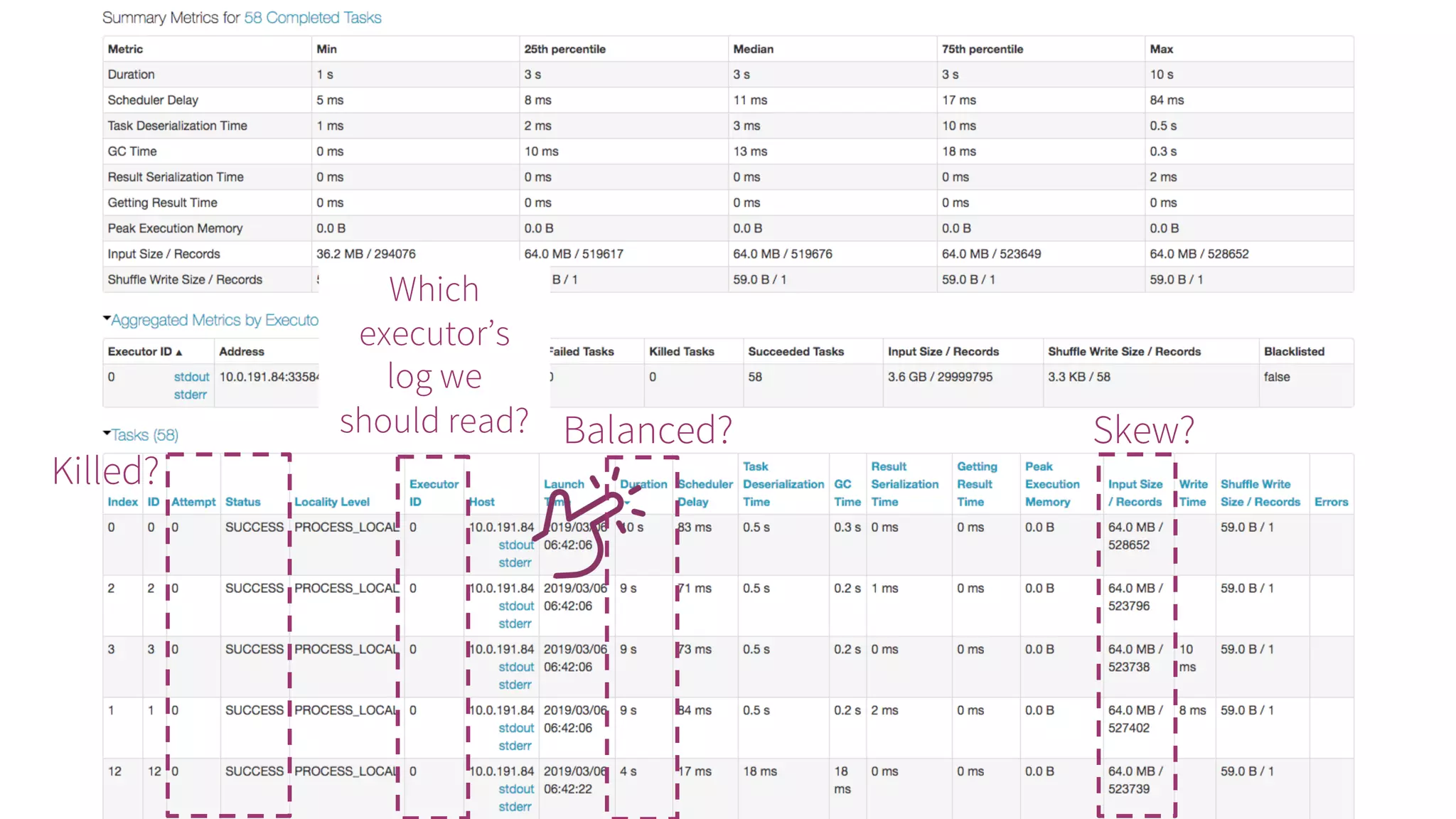Sort tasks table by Attempt column
1456x819 pixels.
point(193,502)
